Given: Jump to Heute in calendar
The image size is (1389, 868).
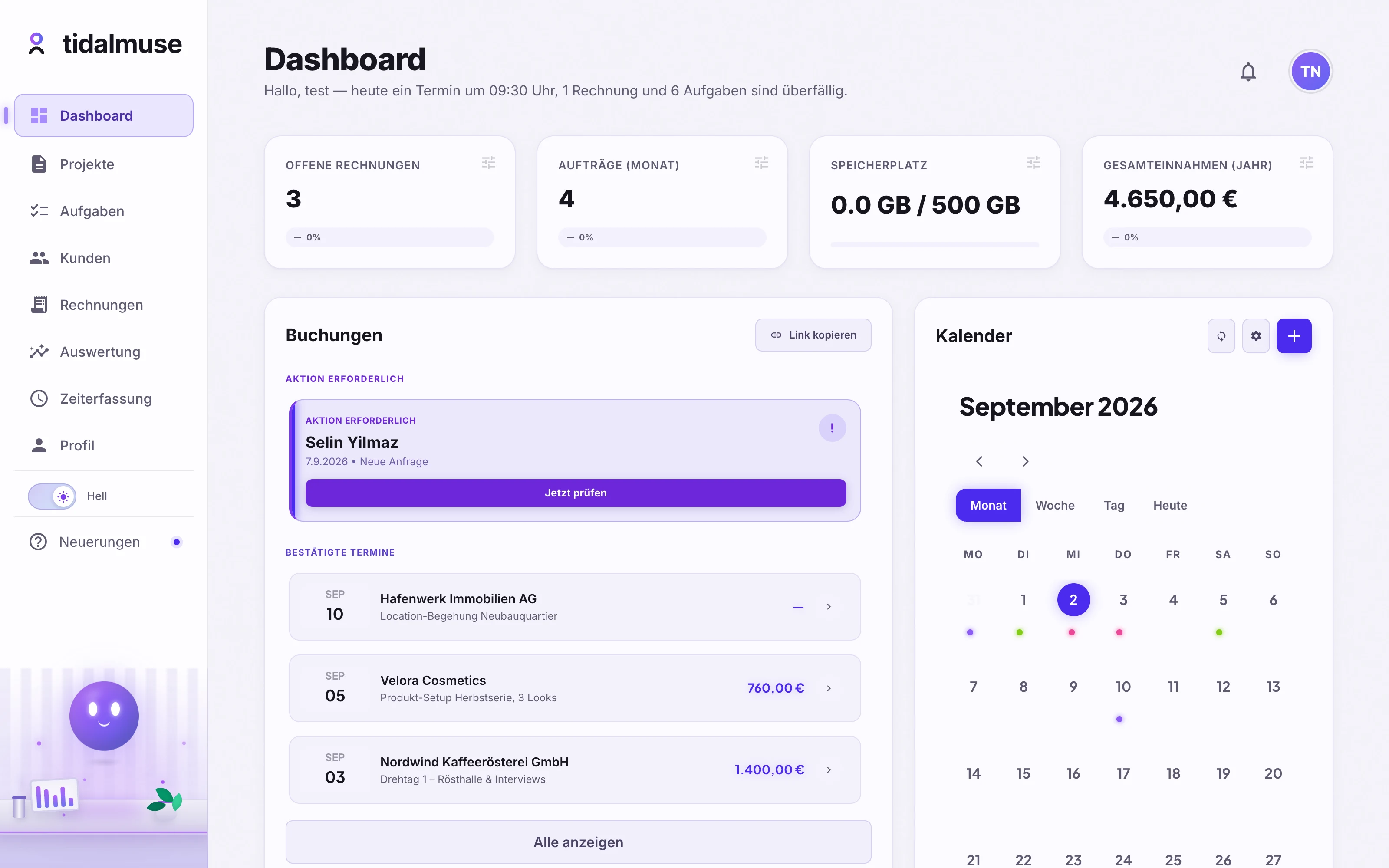Looking at the screenshot, I should [x=1170, y=505].
